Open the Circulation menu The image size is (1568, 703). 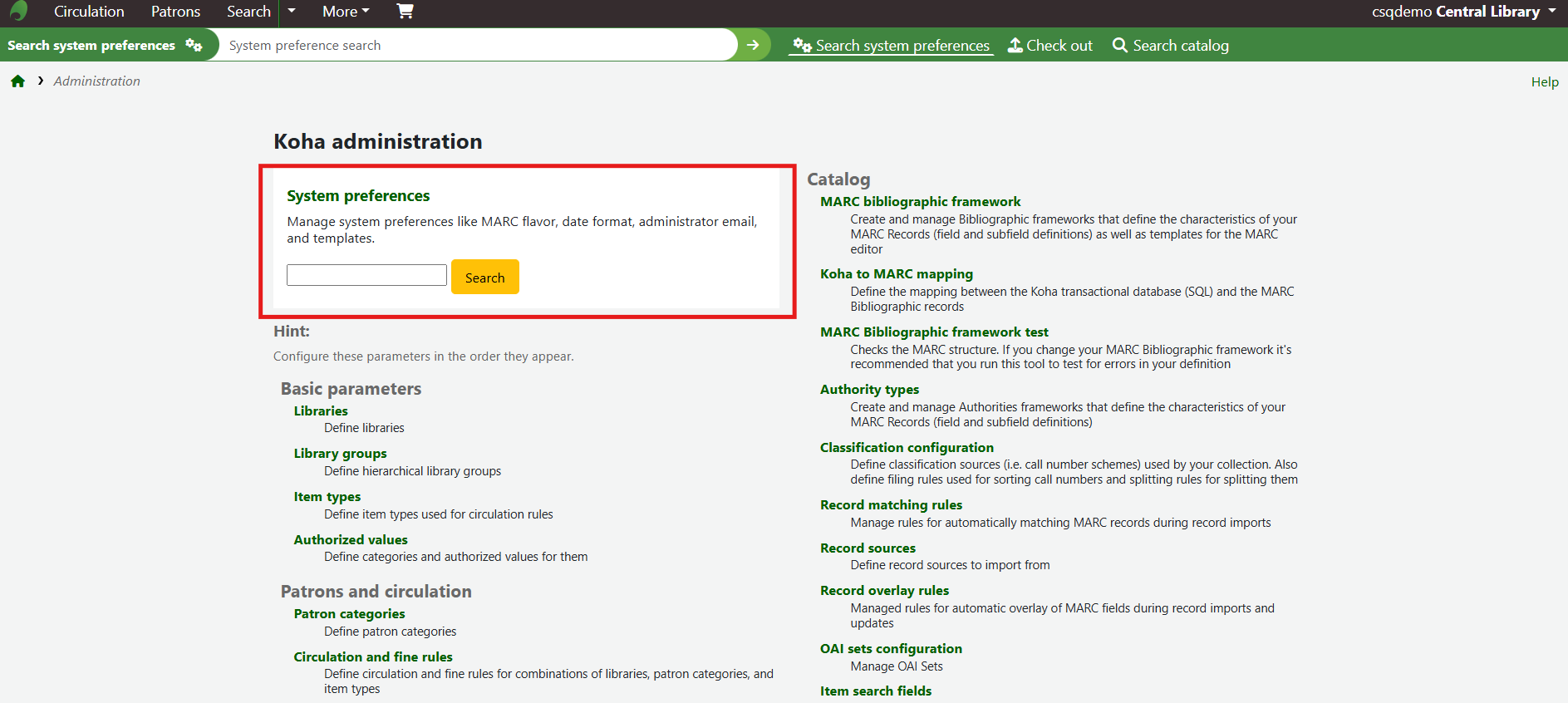[x=89, y=12]
